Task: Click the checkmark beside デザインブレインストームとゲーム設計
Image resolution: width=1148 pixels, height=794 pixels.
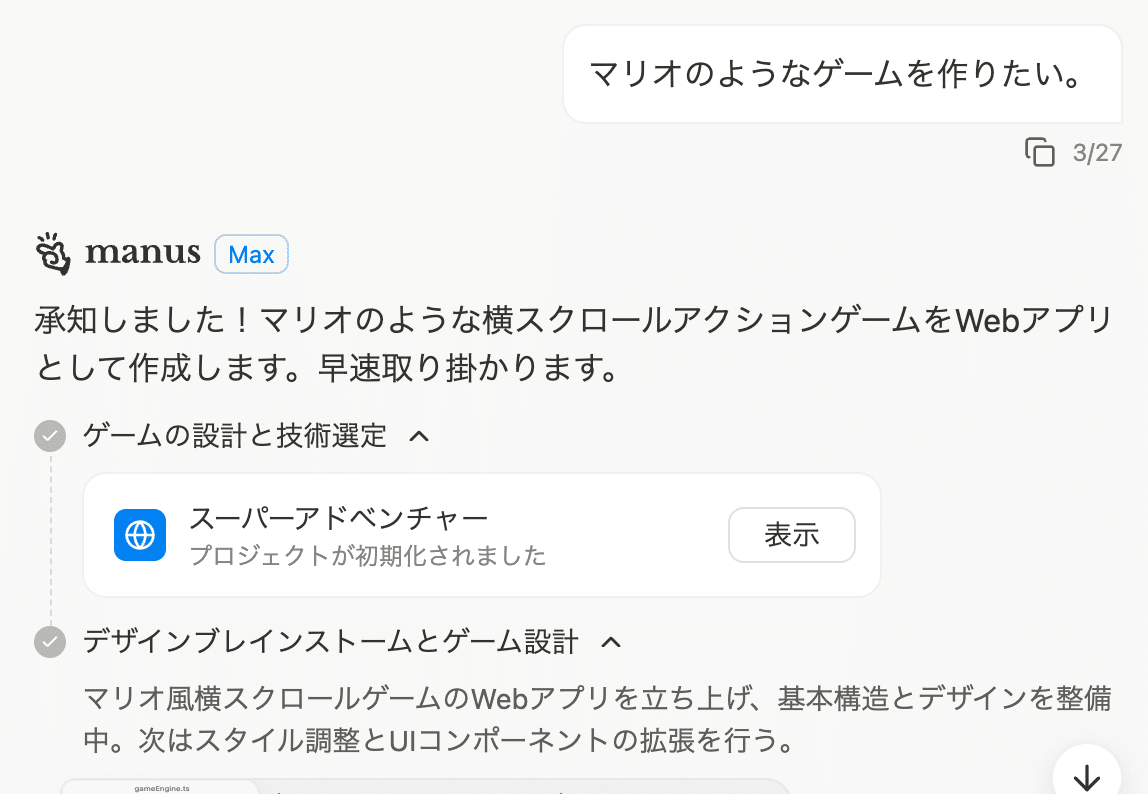Action: [50, 641]
